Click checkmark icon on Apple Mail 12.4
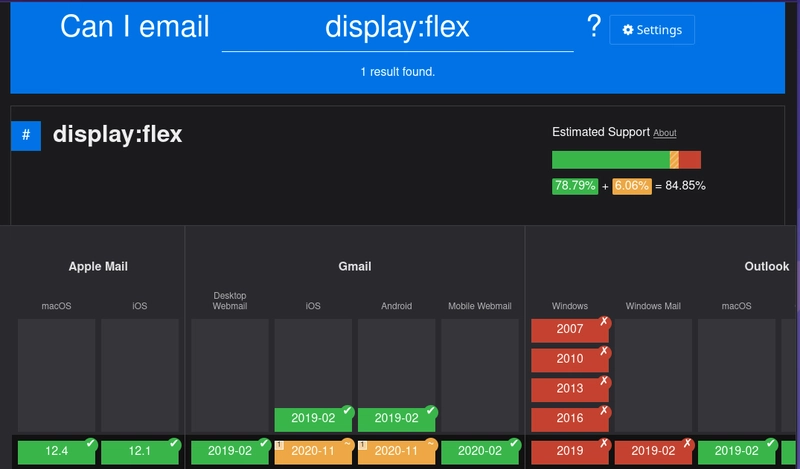 91,443
